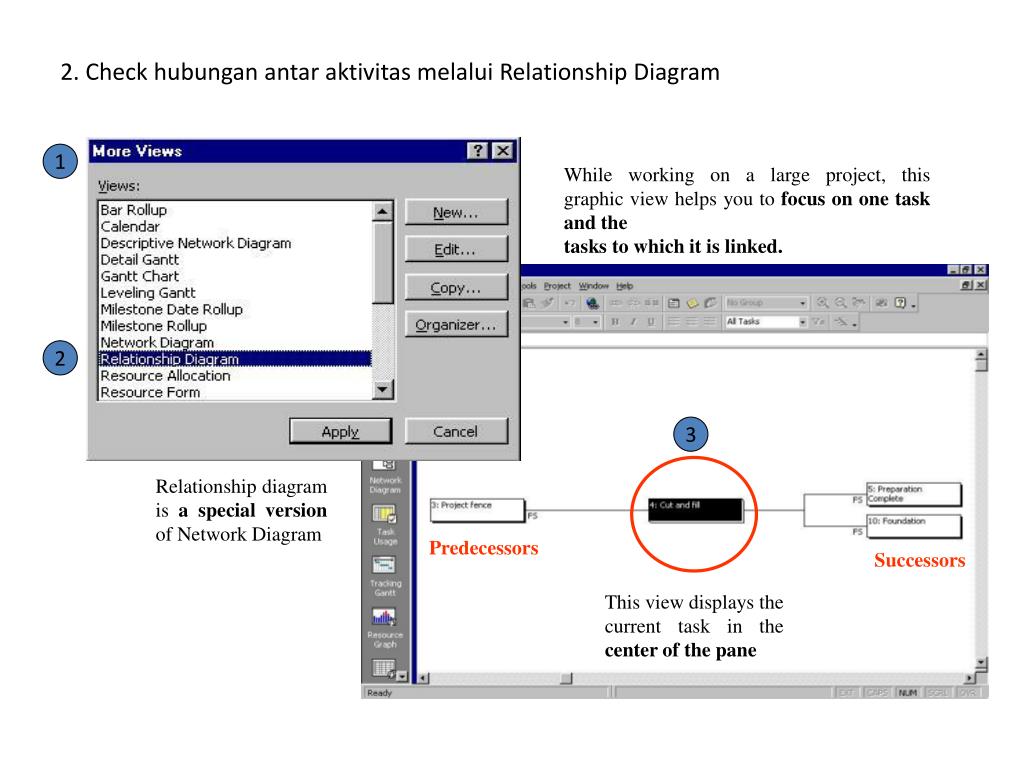Screen dimensions: 1024x768
Task: Select Relationship Diagram in Views list
Action: (235, 359)
